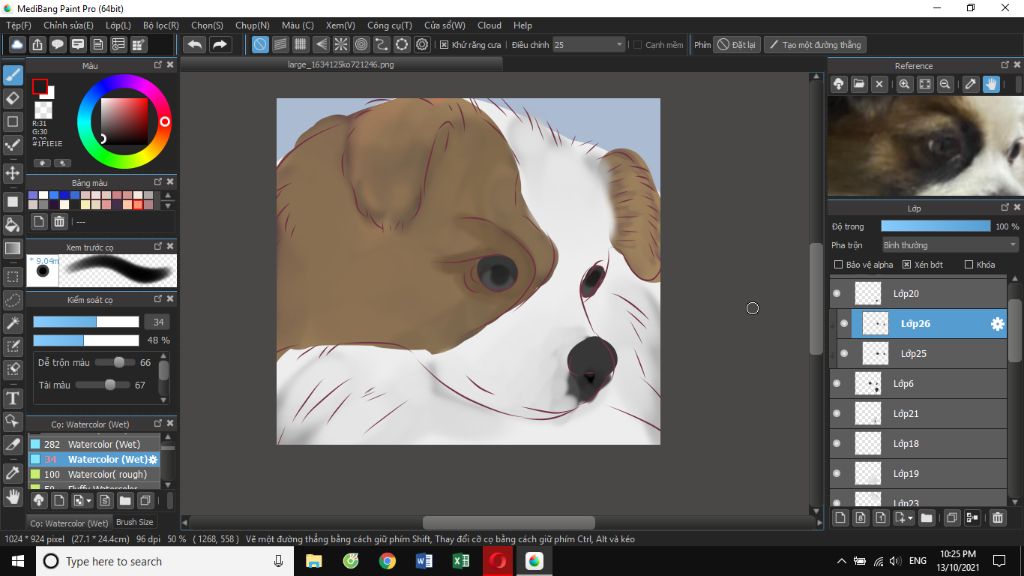Enable the radial snap guide icon
Viewport: 1024px width, 576px height.
(x=341, y=45)
